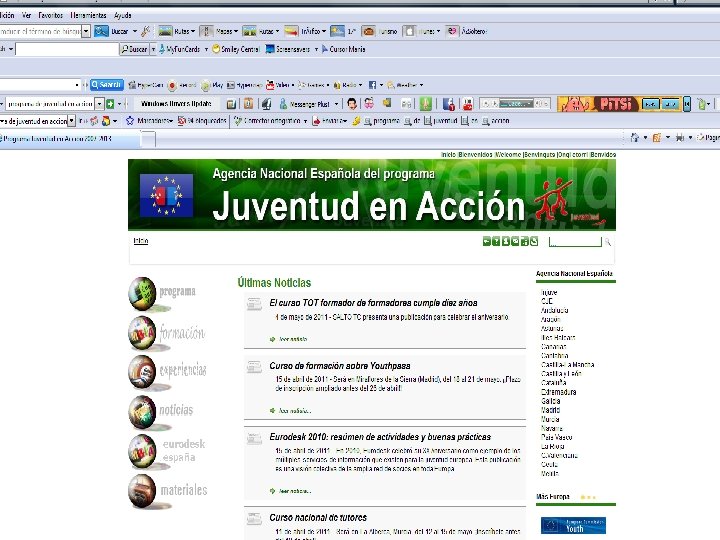
Task: Click the Galicia link in sidebar
Action: 551,400
